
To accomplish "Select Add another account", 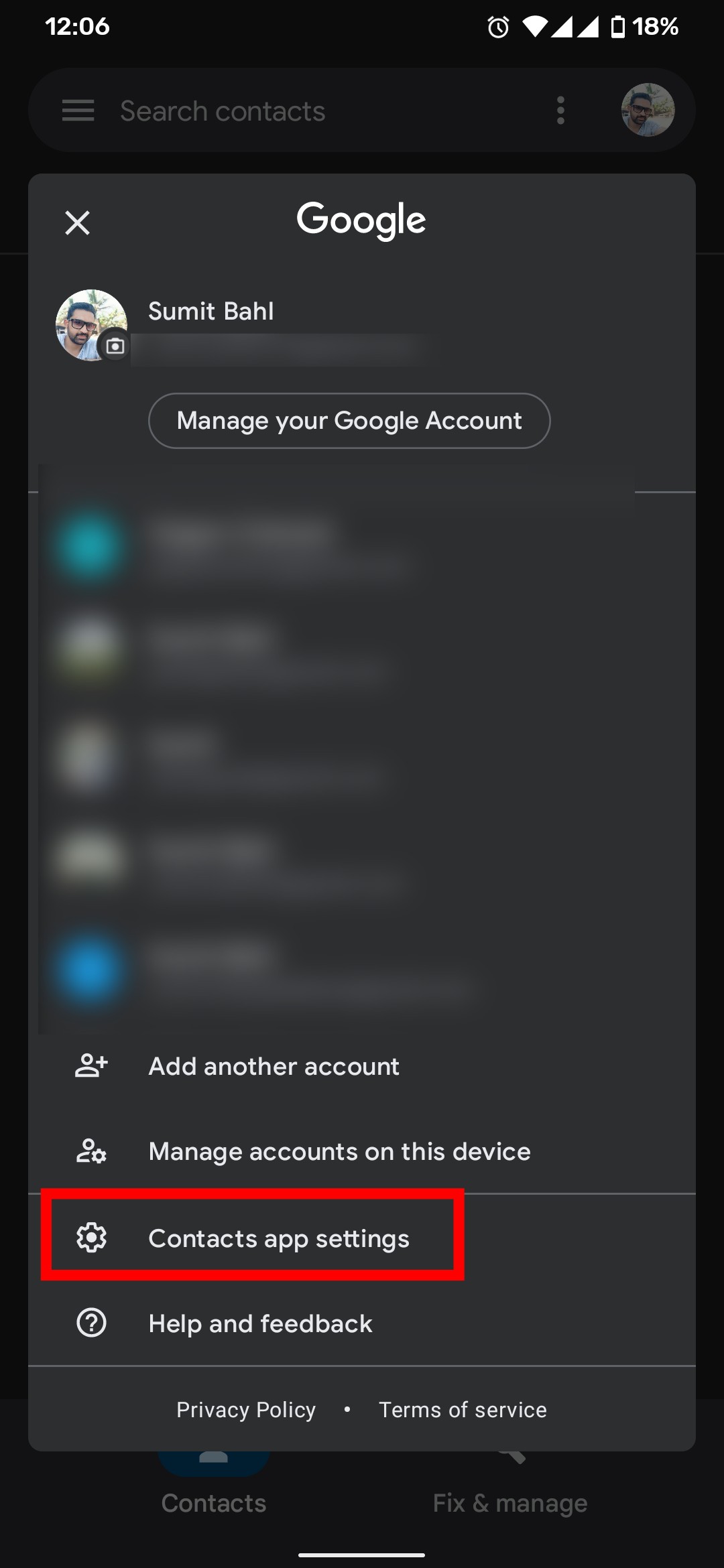I will [x=274, y=1066].
